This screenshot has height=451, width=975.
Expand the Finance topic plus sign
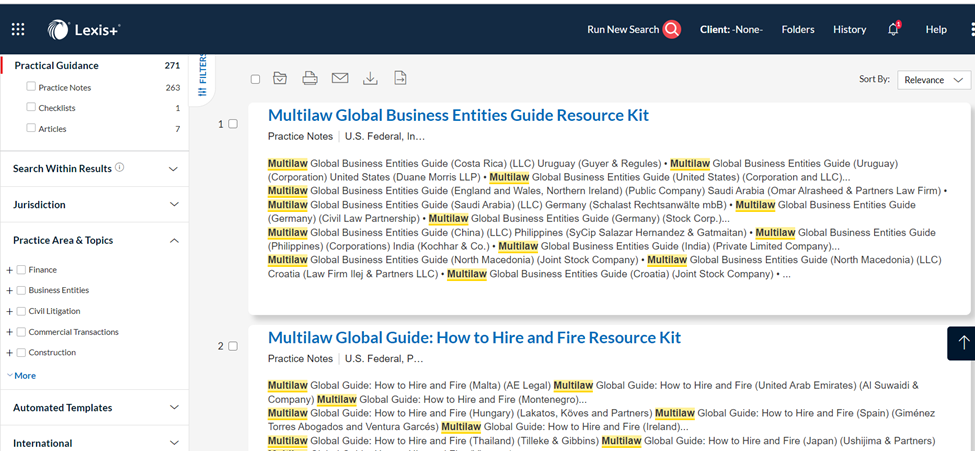click(x=9, y=270)
